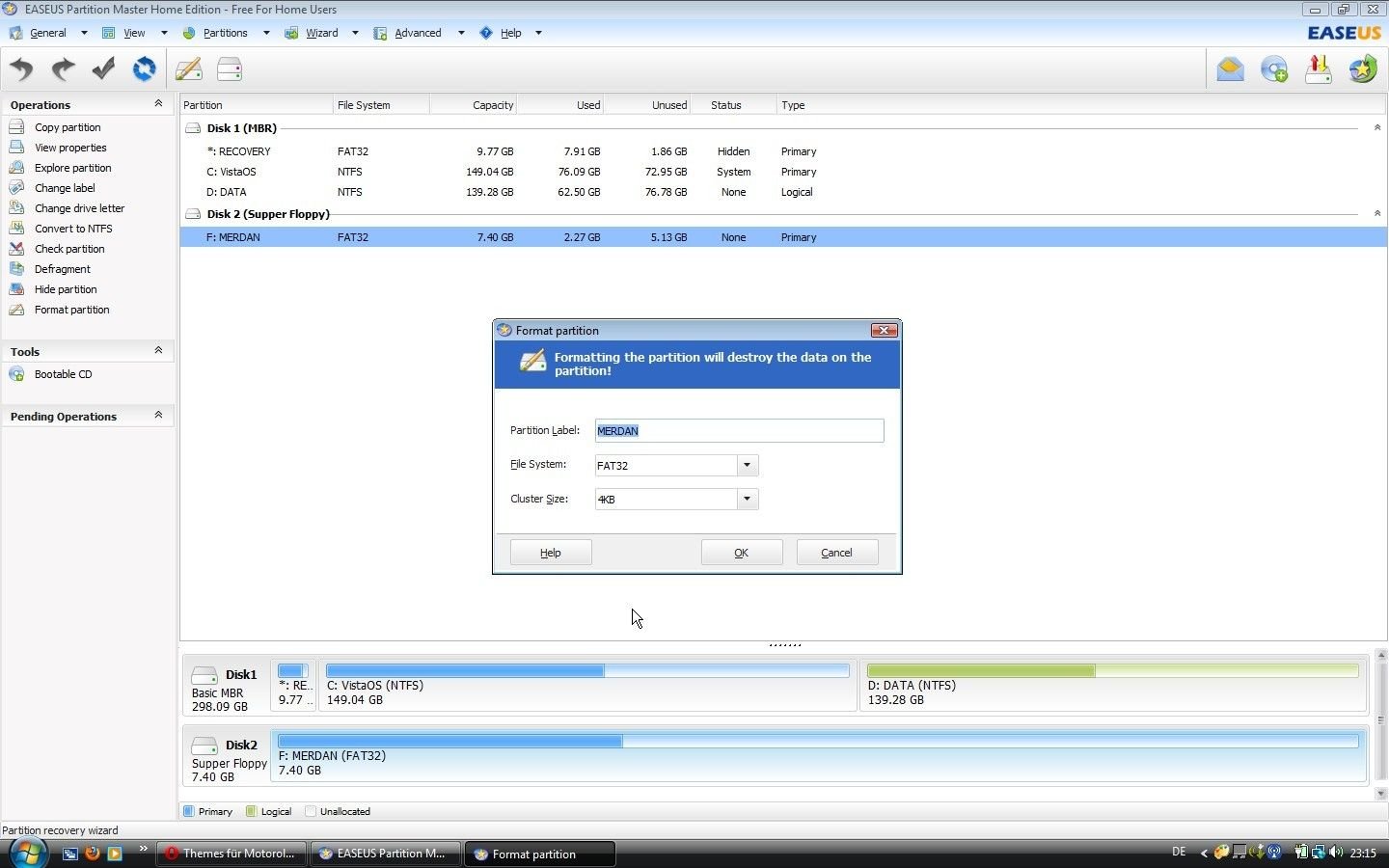Click the volume speaker tray icon

tap(1336, 853)
